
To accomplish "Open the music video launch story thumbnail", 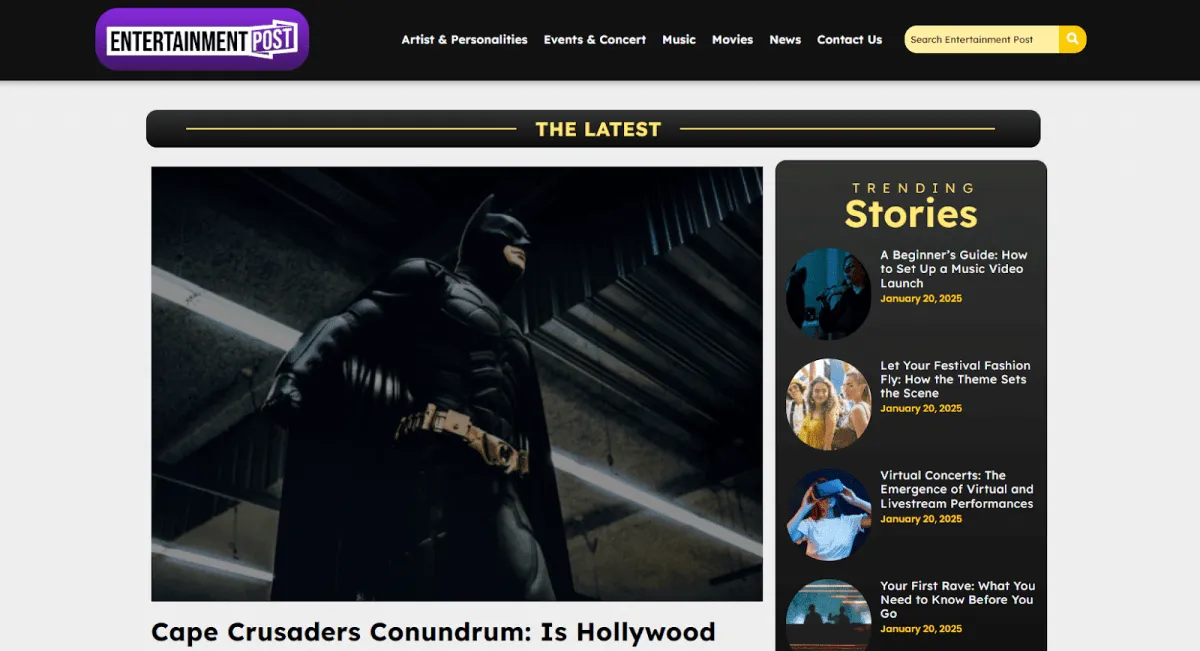I will (x=829, y=294).
